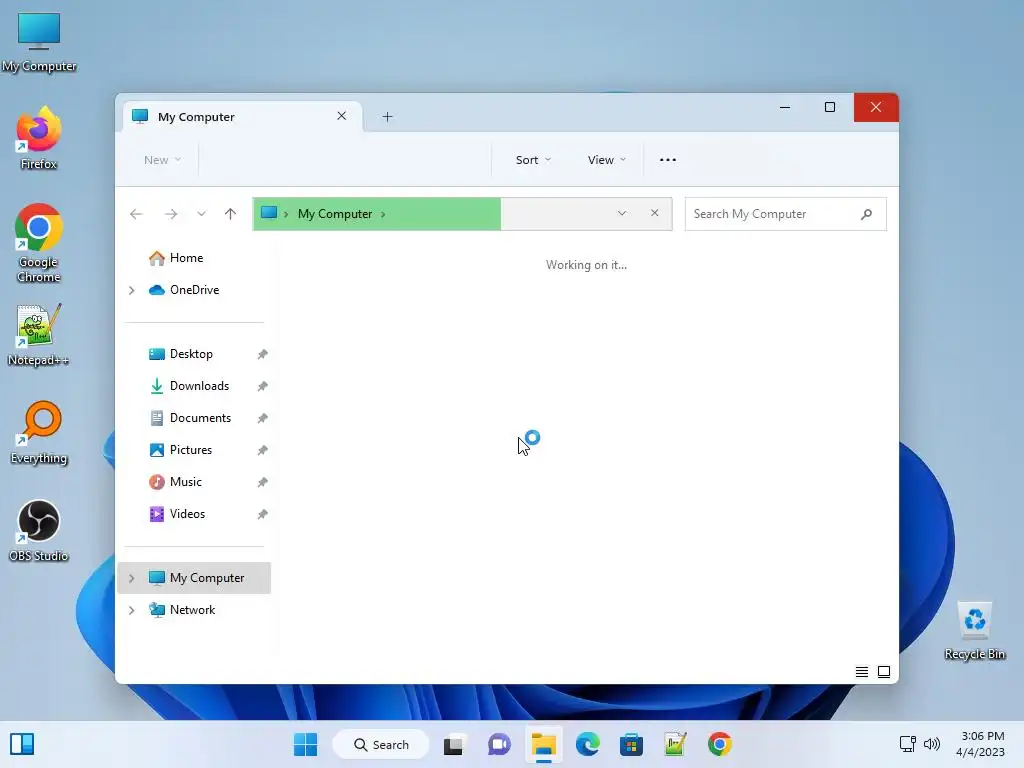Click the search magnifier in Explorer

coord(866,214)
